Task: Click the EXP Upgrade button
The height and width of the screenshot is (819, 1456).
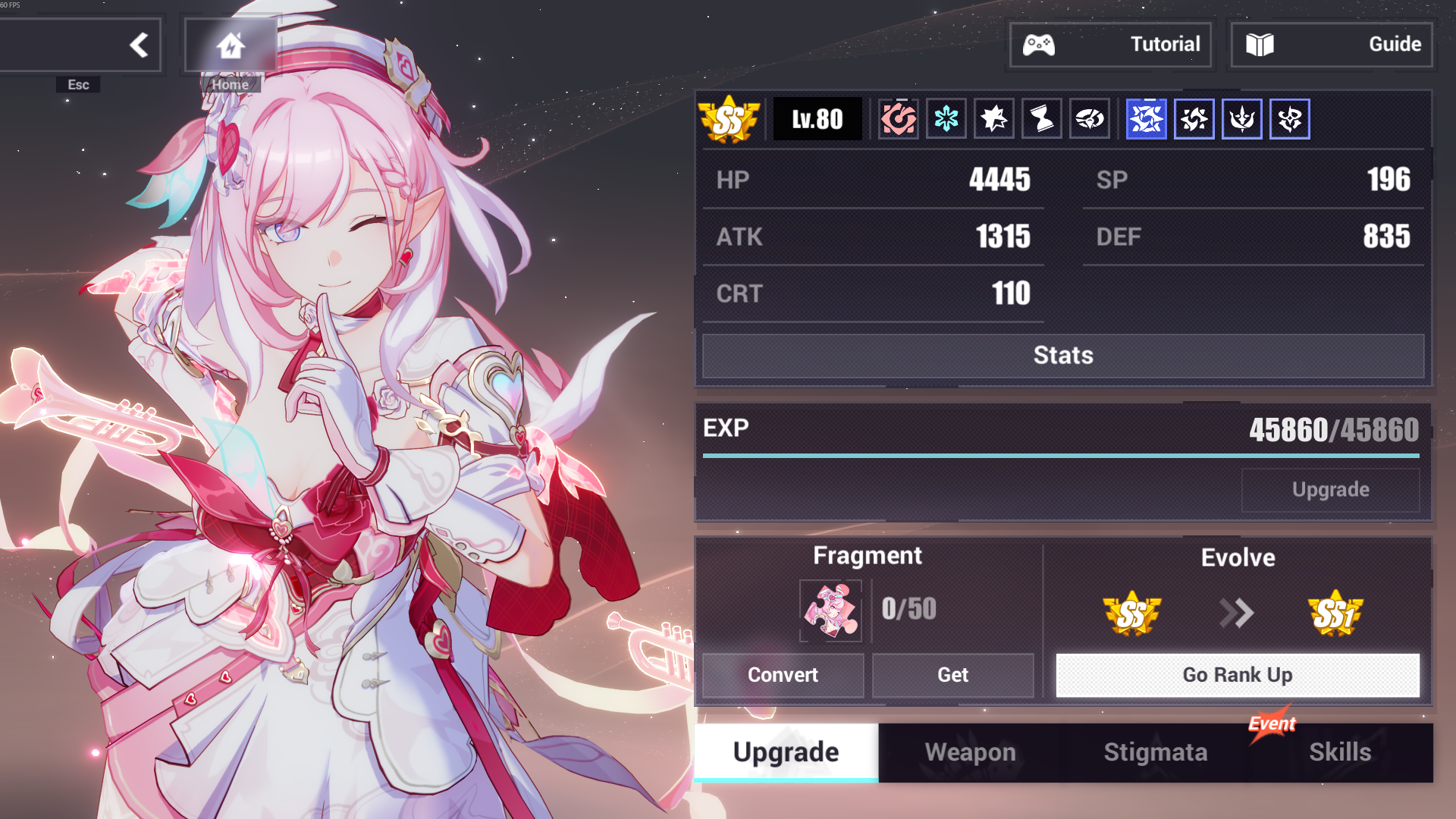Action: click(x=1331, y=490)
